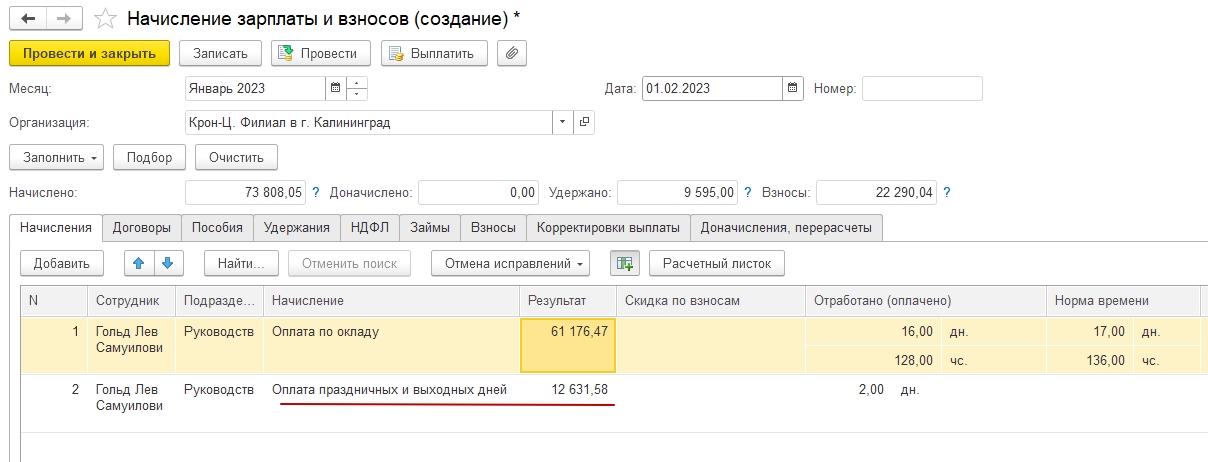The image size is (1208, 462).
Task: Toggle the detailed calculation view icon
Action: (625, 263)
